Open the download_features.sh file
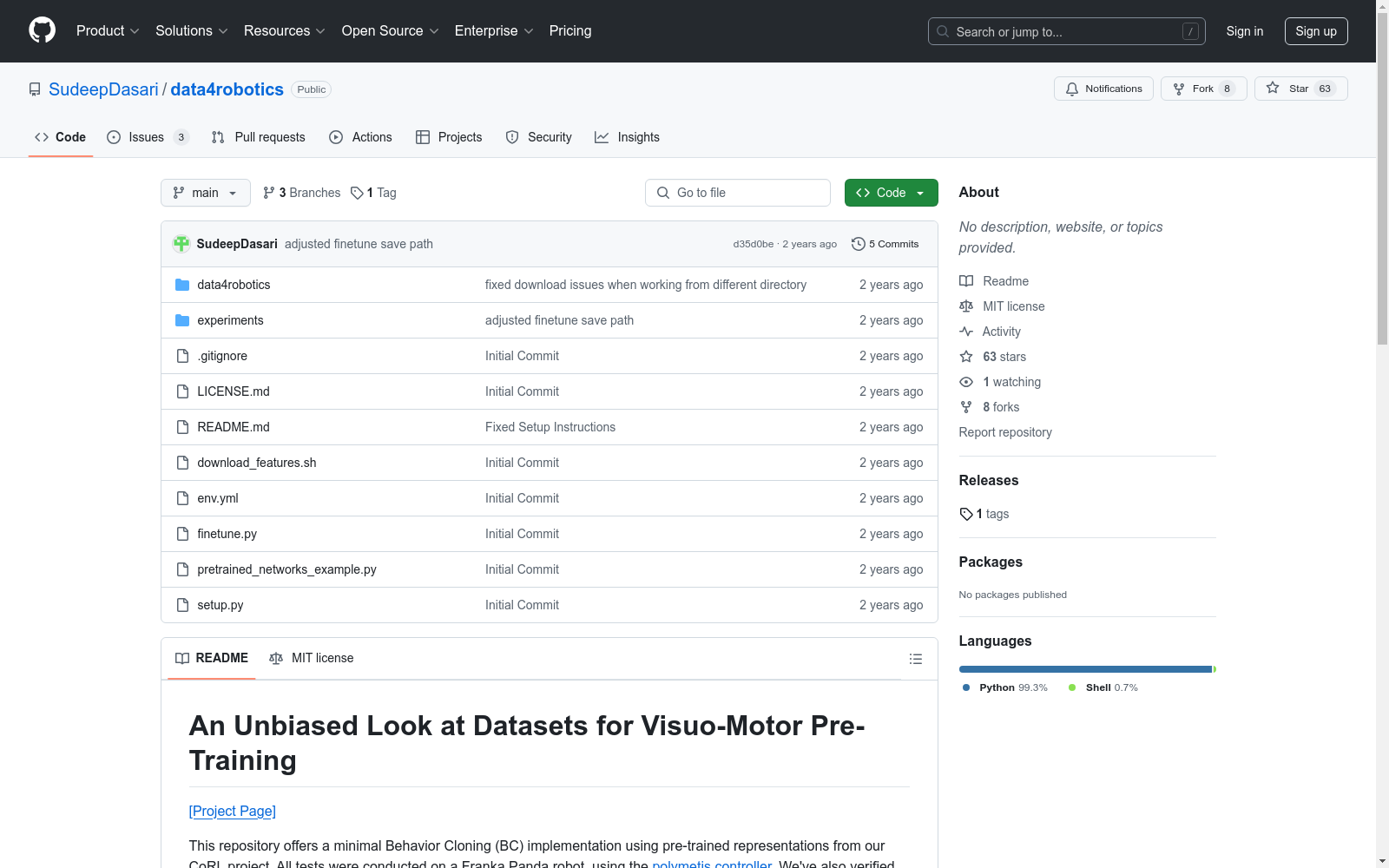 (x=257, y=463)
